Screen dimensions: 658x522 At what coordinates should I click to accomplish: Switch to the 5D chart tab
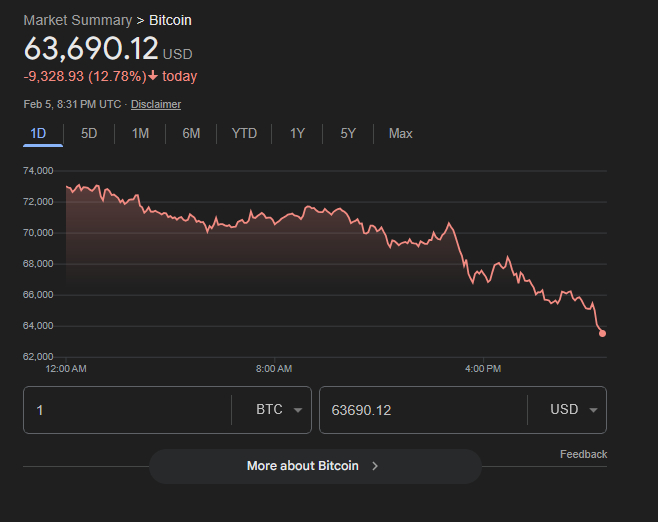point(89,133)
